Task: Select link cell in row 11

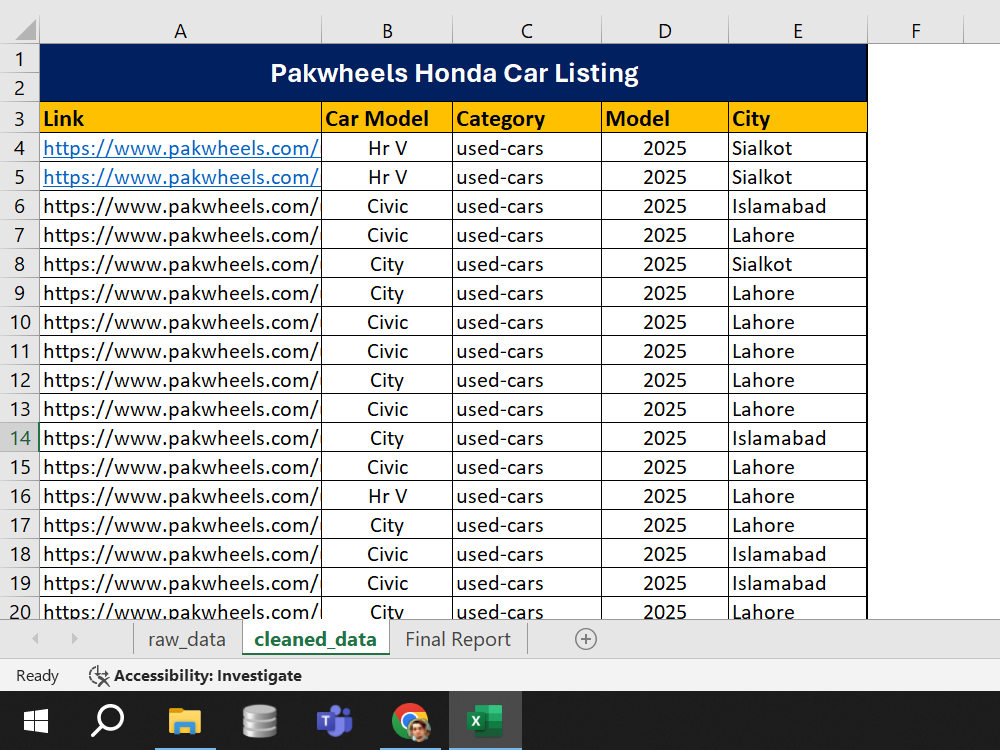Action: [x=180, y=351]
